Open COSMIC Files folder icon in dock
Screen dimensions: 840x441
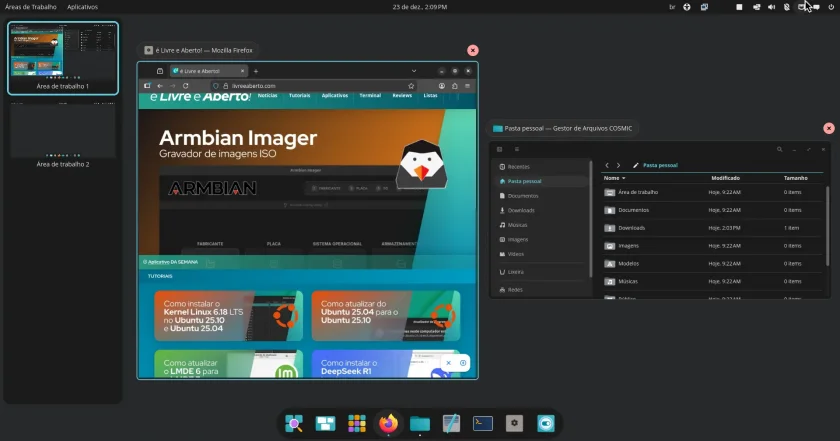[x=420, y=423]
